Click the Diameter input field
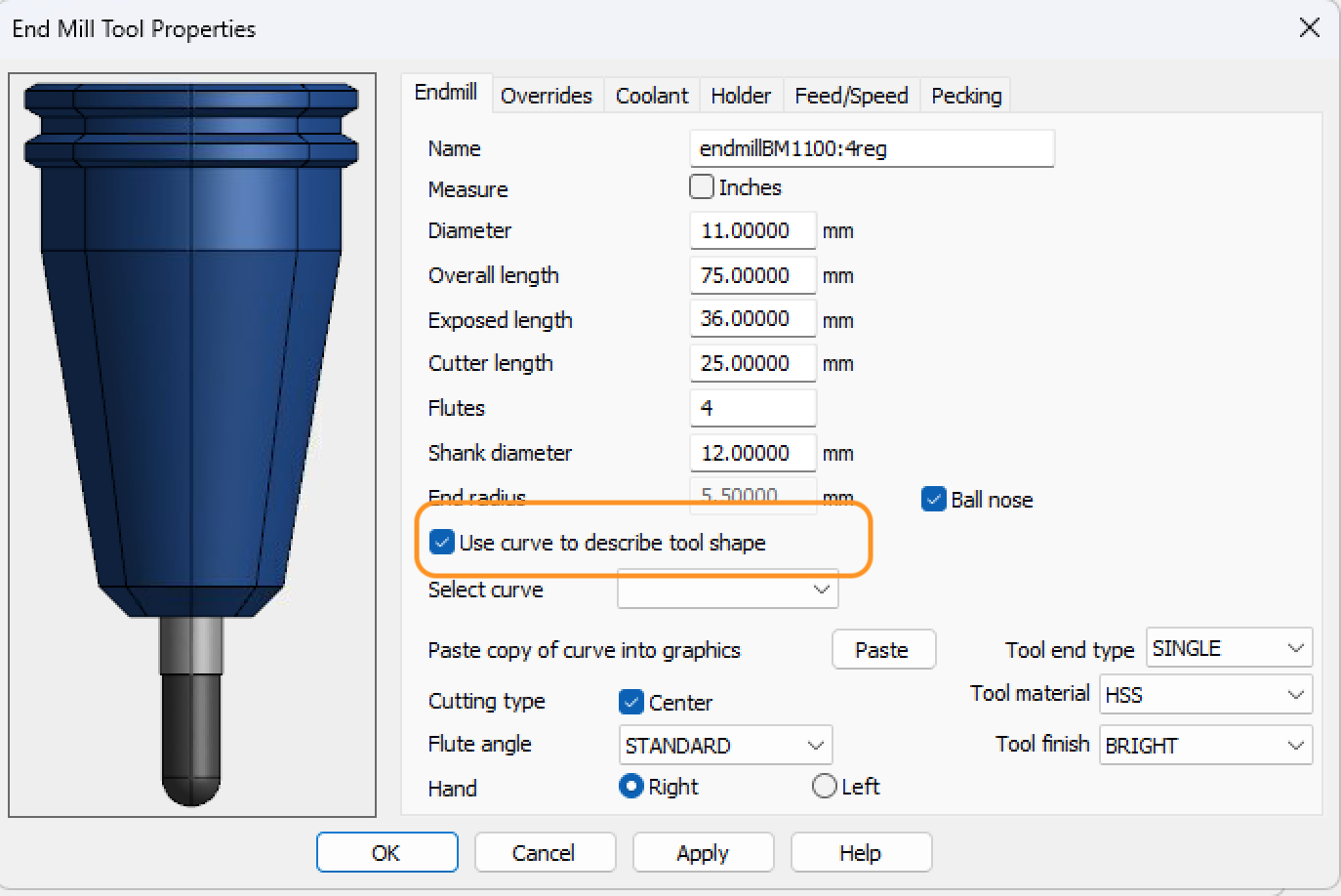1341x896 pixels. click(752, 230)
